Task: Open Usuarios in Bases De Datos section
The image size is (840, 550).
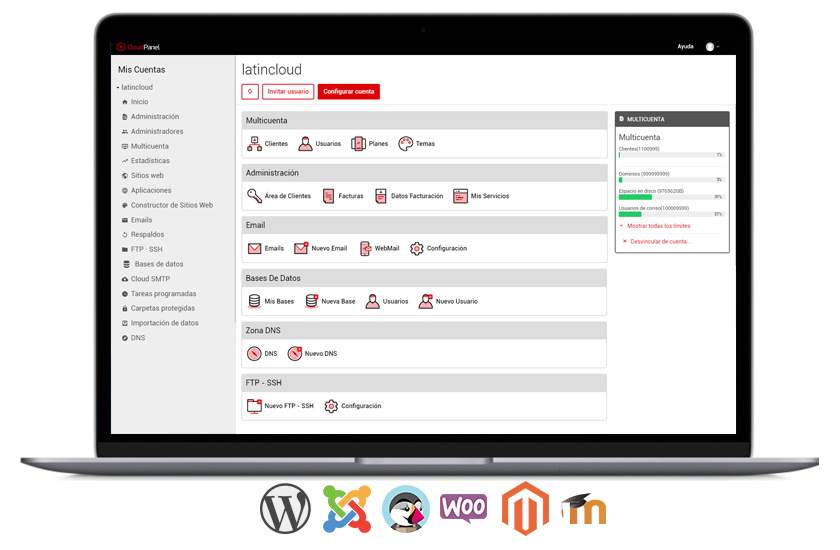Action: [372, 301]
